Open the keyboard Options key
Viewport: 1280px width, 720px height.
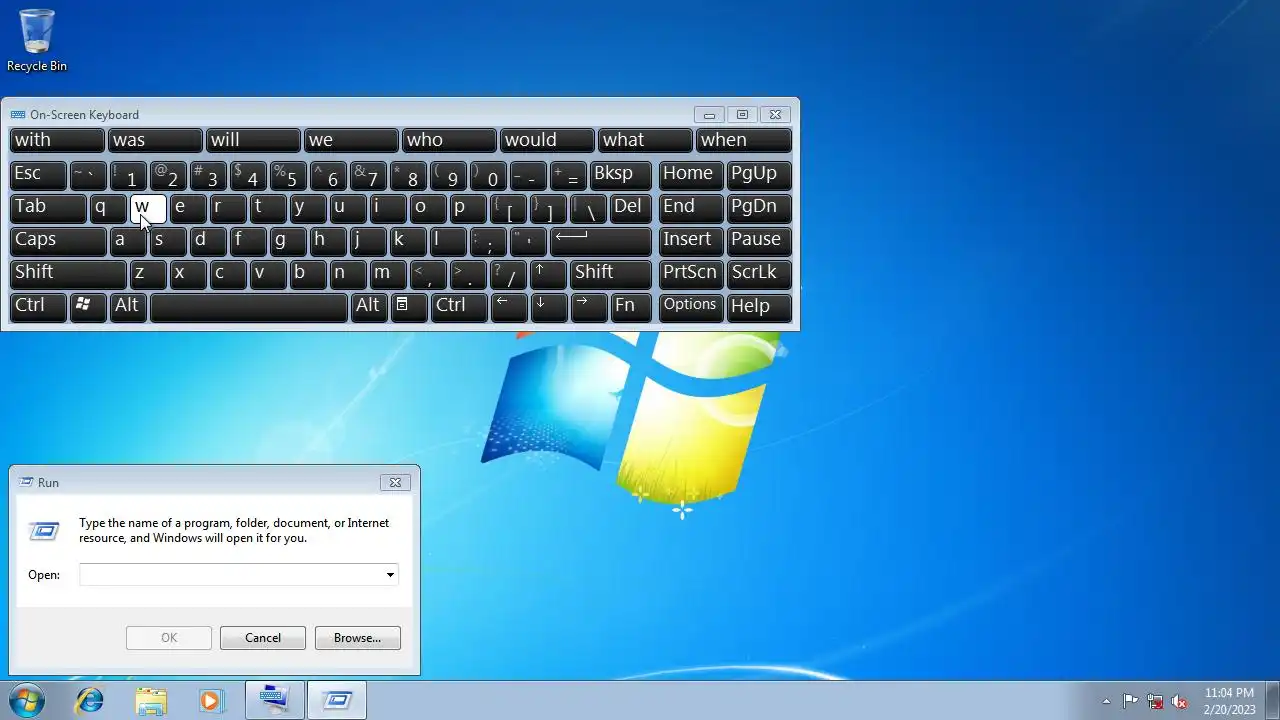(691, 306)
